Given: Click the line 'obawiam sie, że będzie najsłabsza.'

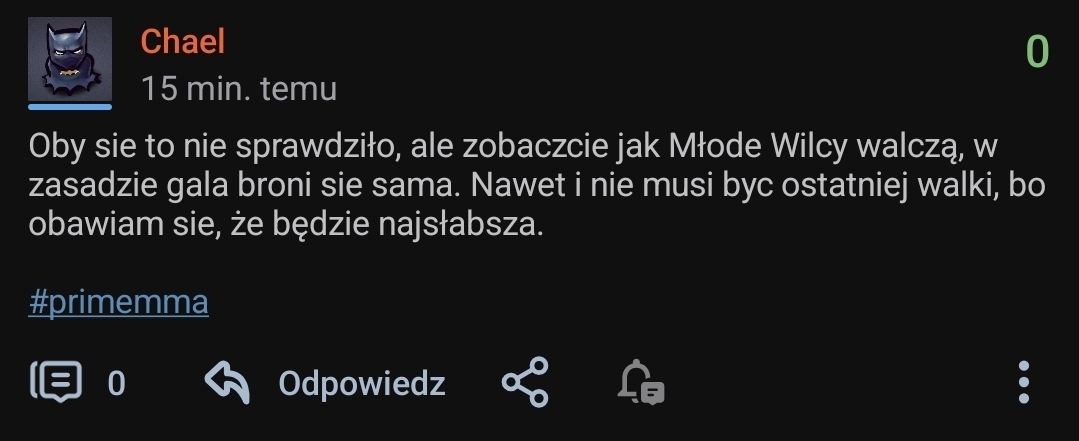Looking at the screenshot, I should tap(286, 225).
